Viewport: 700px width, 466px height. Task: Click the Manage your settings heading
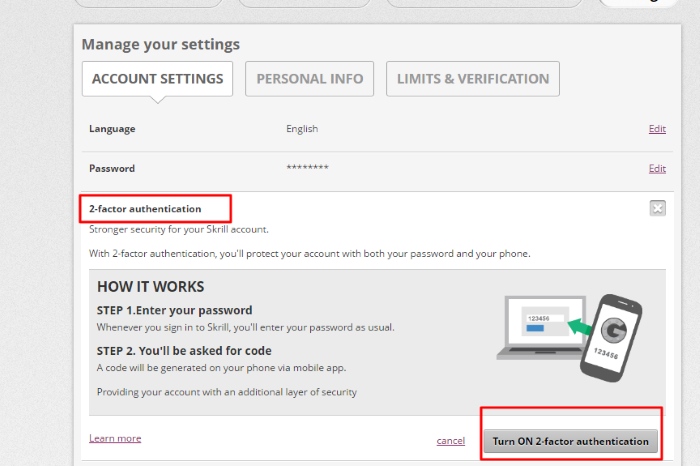point(160,45)
